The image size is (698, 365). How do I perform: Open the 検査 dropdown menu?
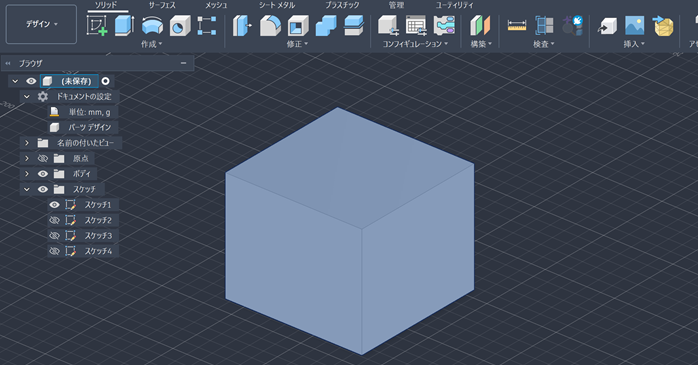pos(544,44)
